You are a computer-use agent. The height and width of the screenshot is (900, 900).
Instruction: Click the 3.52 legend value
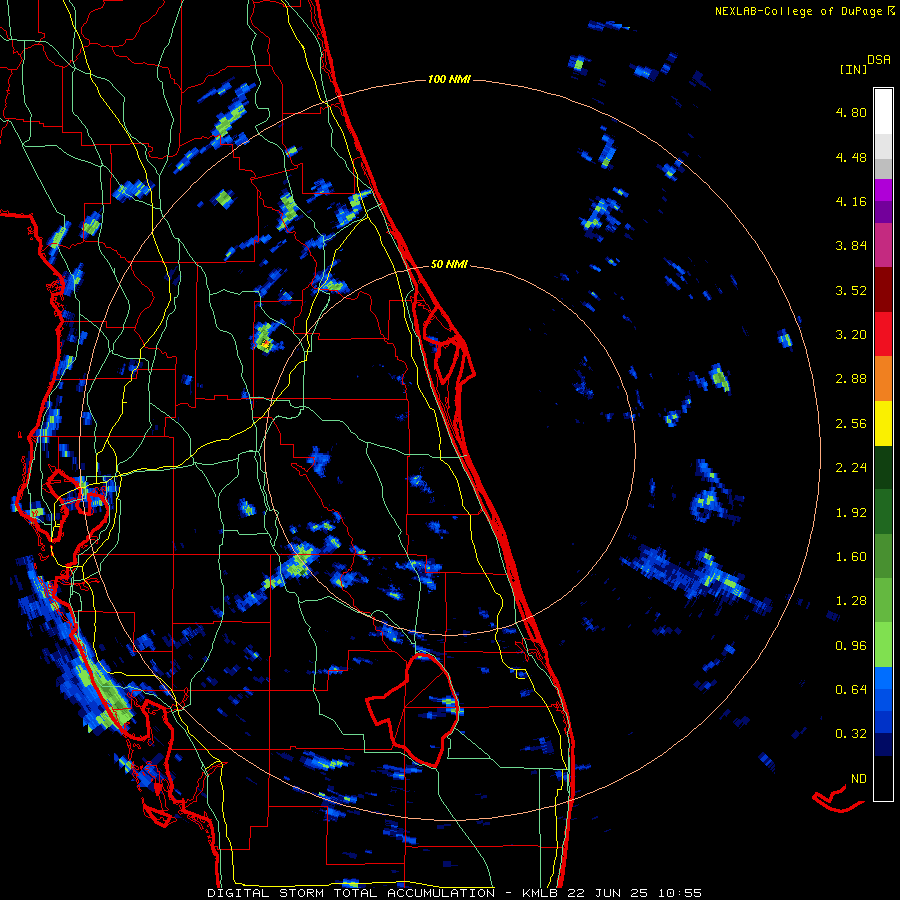(851, 290)
